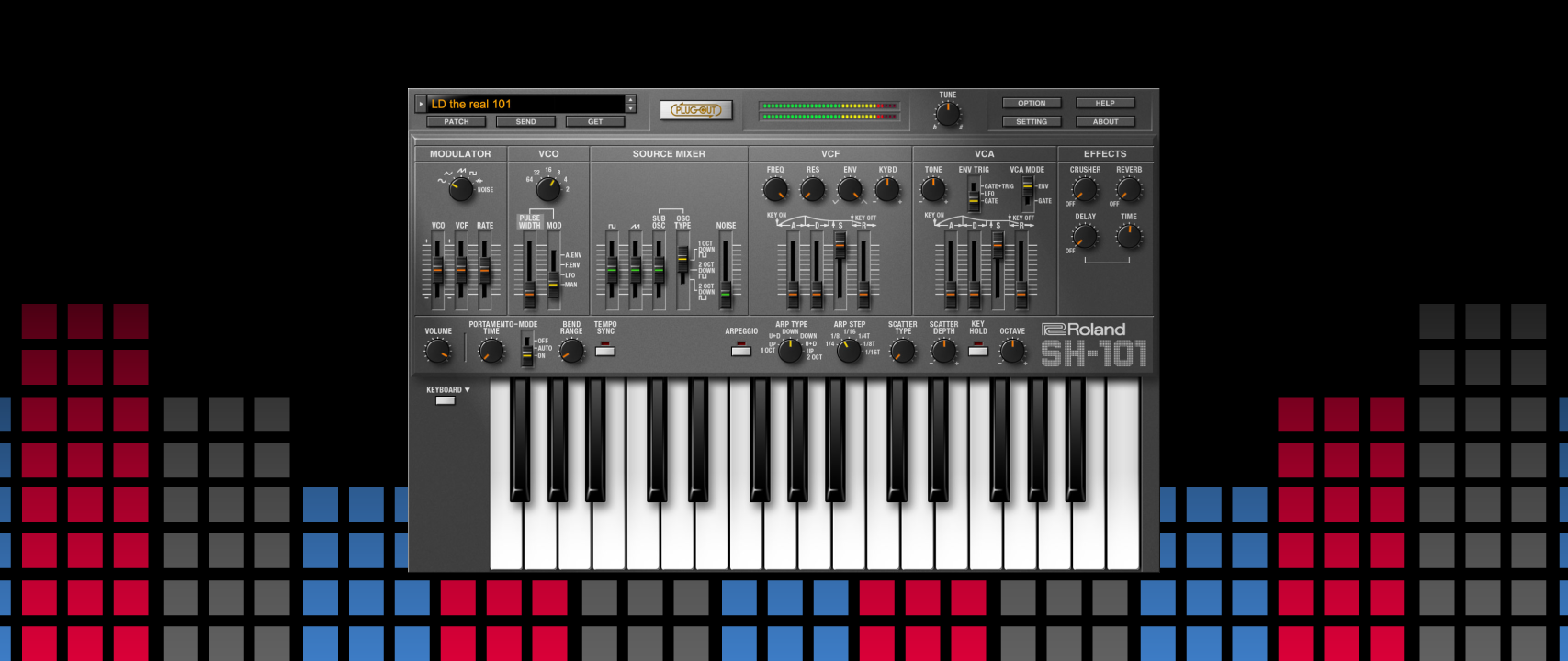Click the CRUSHER effect knob
Screen dimensions: 1568x661
[x=1085, y=189]
